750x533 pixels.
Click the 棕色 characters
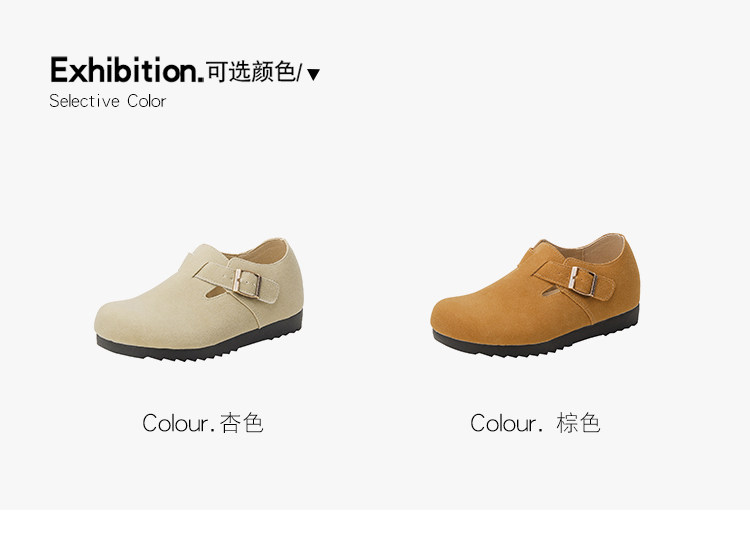[x=578, y=423]
